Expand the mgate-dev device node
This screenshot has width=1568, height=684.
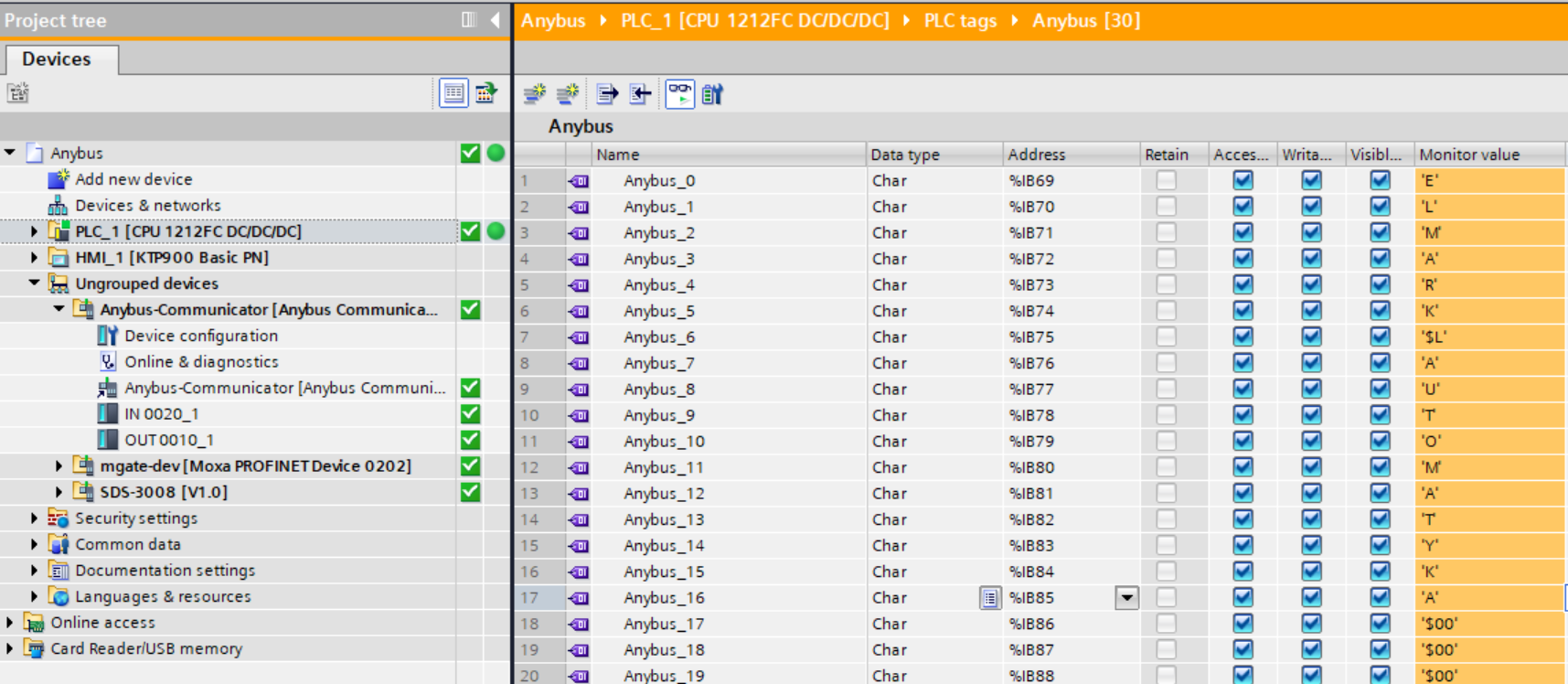59,466
